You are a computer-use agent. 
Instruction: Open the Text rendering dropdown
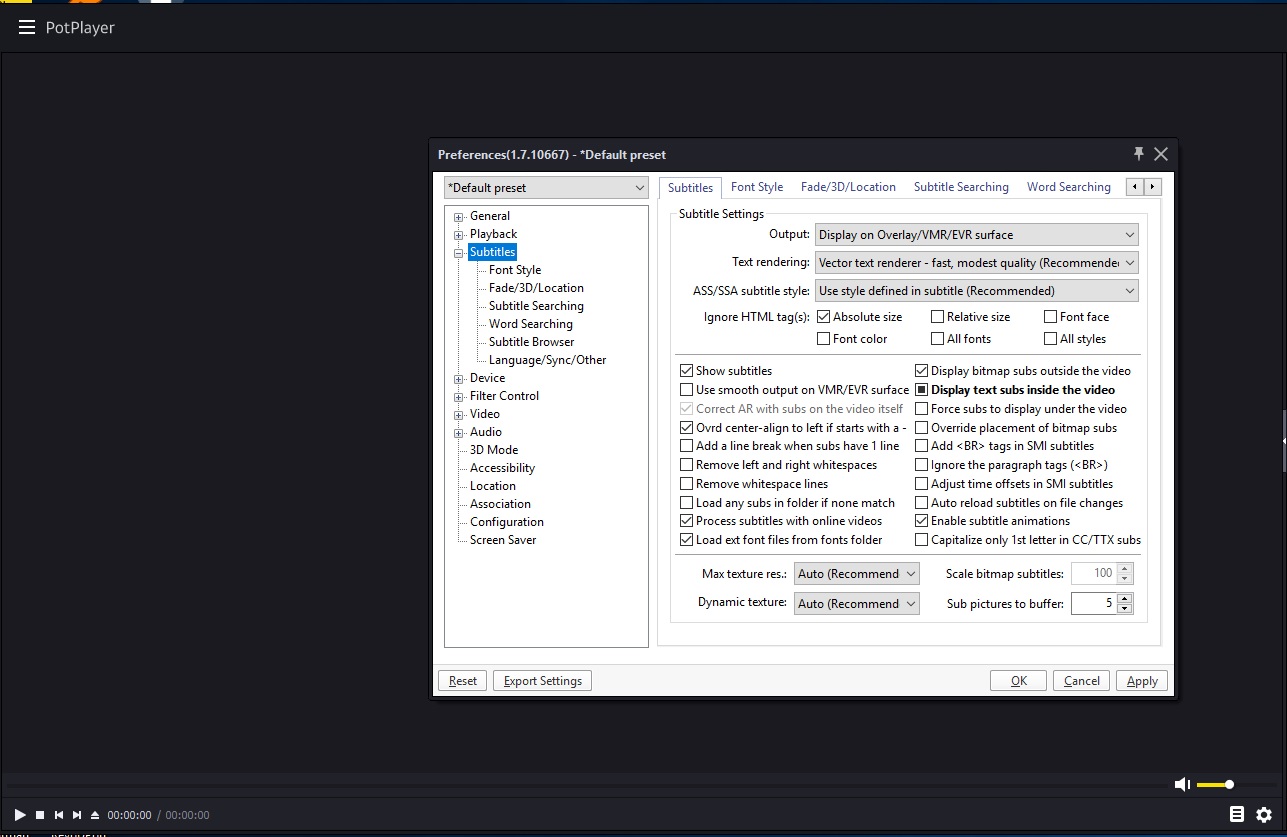(x=977, y=263)
